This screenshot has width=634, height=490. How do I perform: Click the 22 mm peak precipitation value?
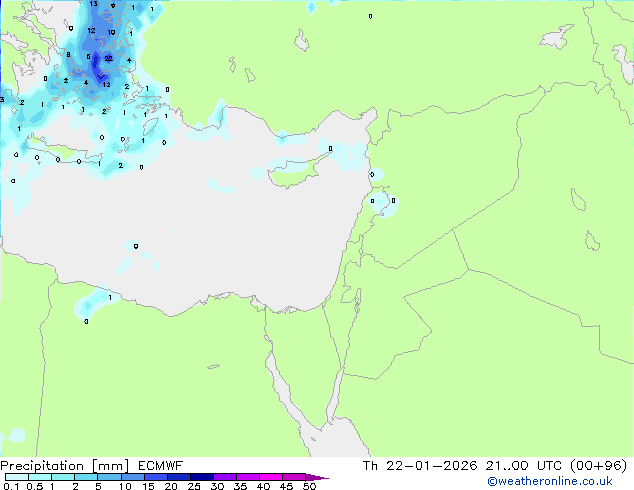[x=108, y=59]
